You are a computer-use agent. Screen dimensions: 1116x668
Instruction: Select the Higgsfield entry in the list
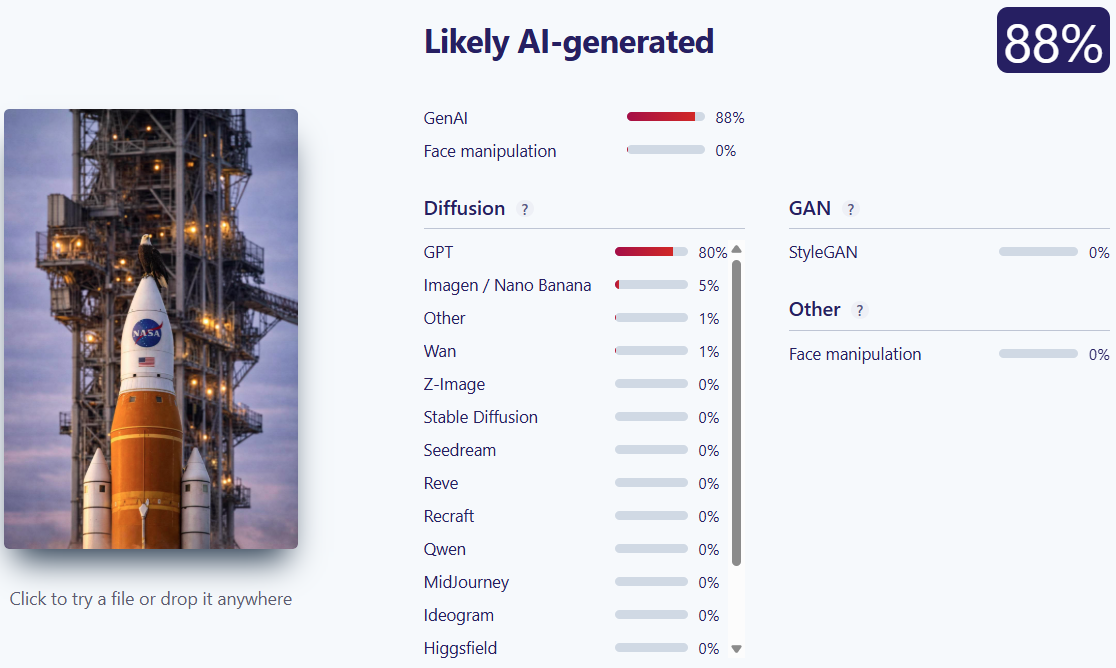click(x=460, y=648)
